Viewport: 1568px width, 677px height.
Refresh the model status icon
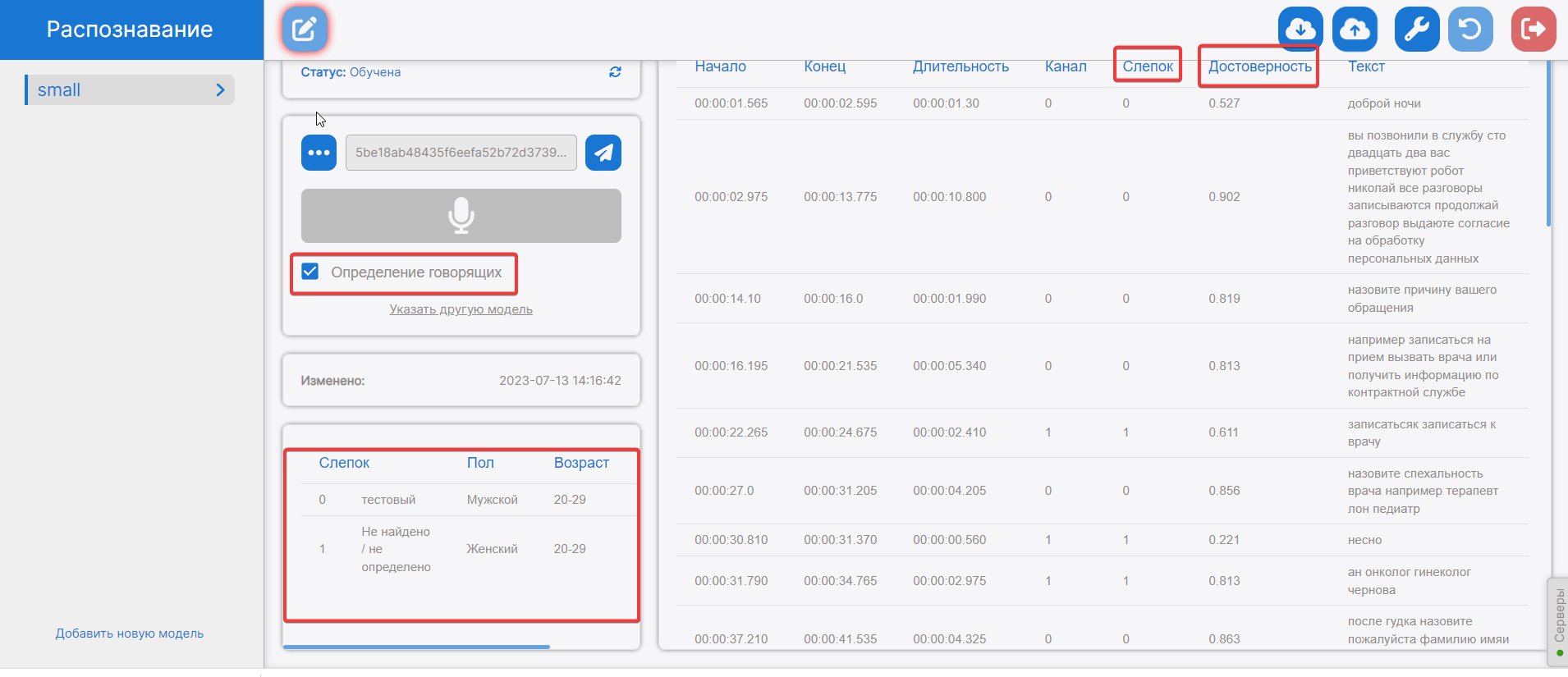(x=615, y=72)
